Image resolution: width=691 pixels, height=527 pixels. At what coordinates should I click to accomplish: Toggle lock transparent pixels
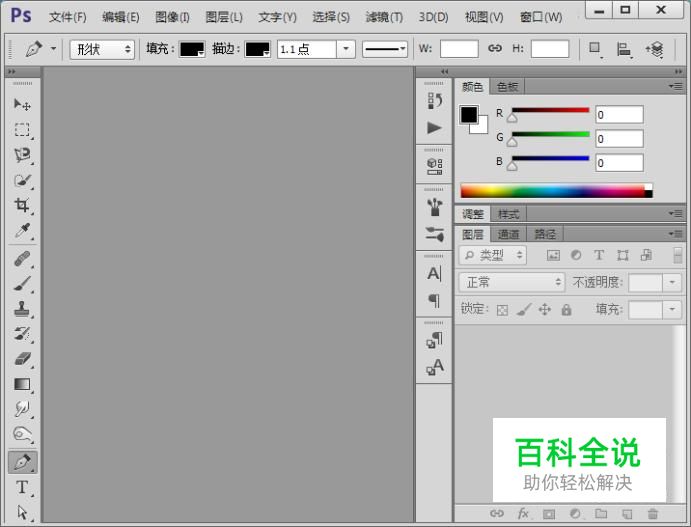click(x=502, y=310)
